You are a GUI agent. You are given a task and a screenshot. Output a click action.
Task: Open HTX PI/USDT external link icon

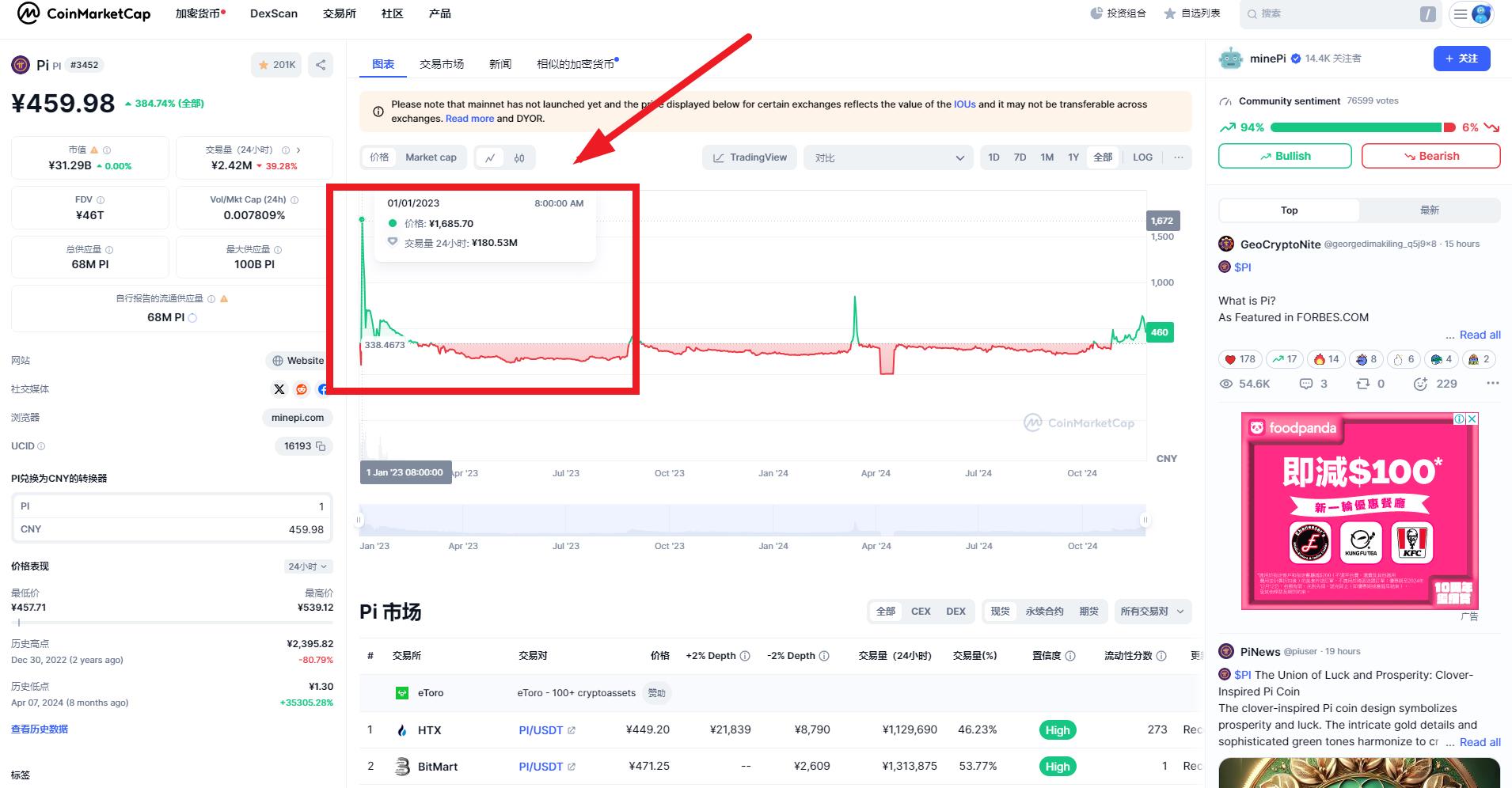click(x=572, y=731)
